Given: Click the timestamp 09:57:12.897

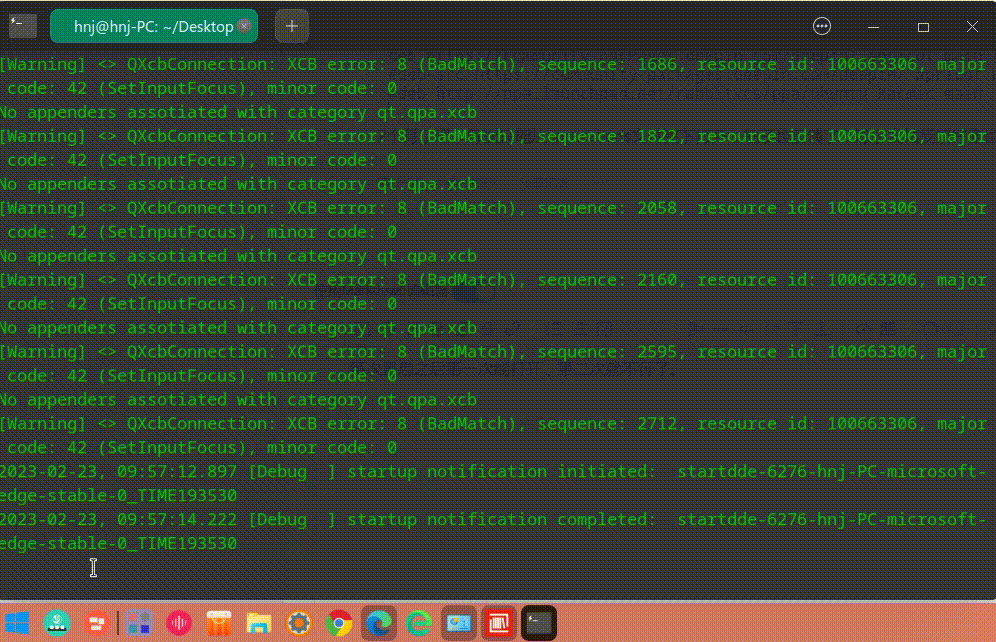Looking at the screenshot, I should pos(177,471).
